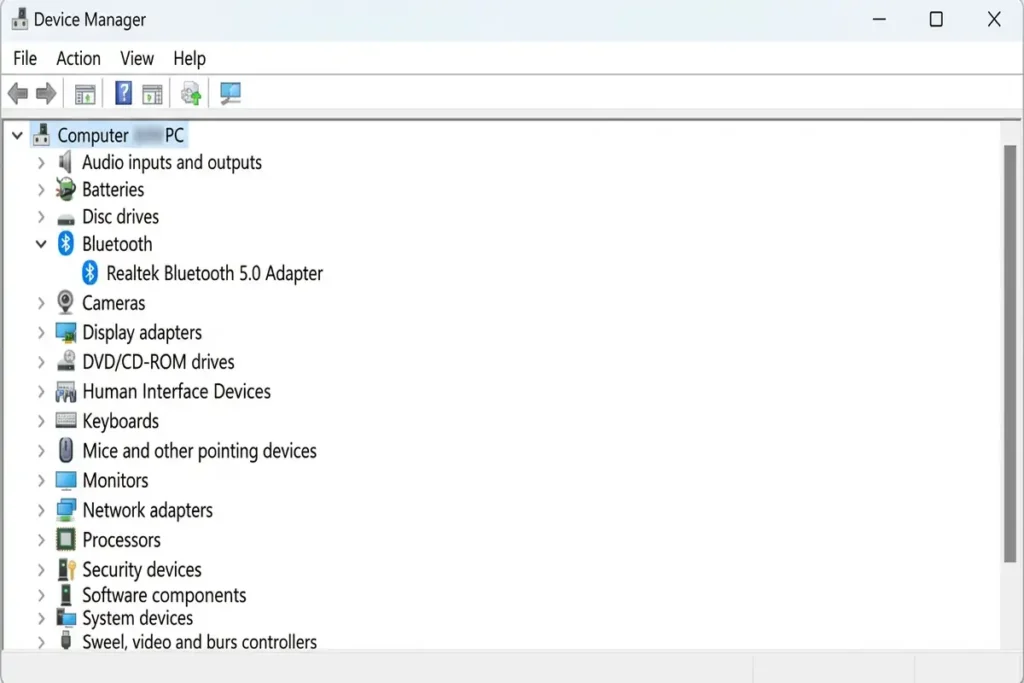Select the Realtek Bluetooth 5.0 Adapter entry
This screenshot has width=1024, height=683.
(x=214, y=273)
